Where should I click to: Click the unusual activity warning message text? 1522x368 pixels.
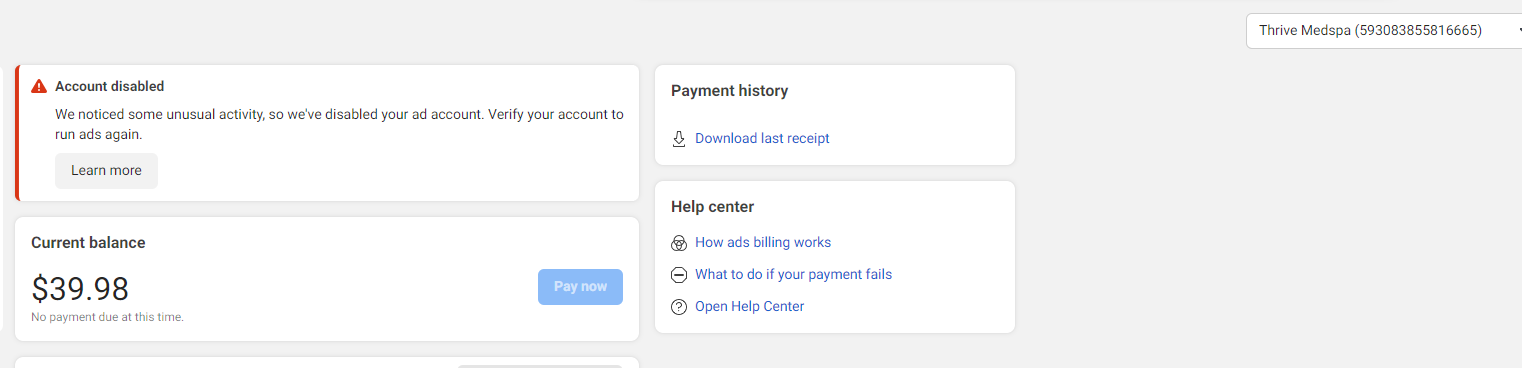[339, 124]
